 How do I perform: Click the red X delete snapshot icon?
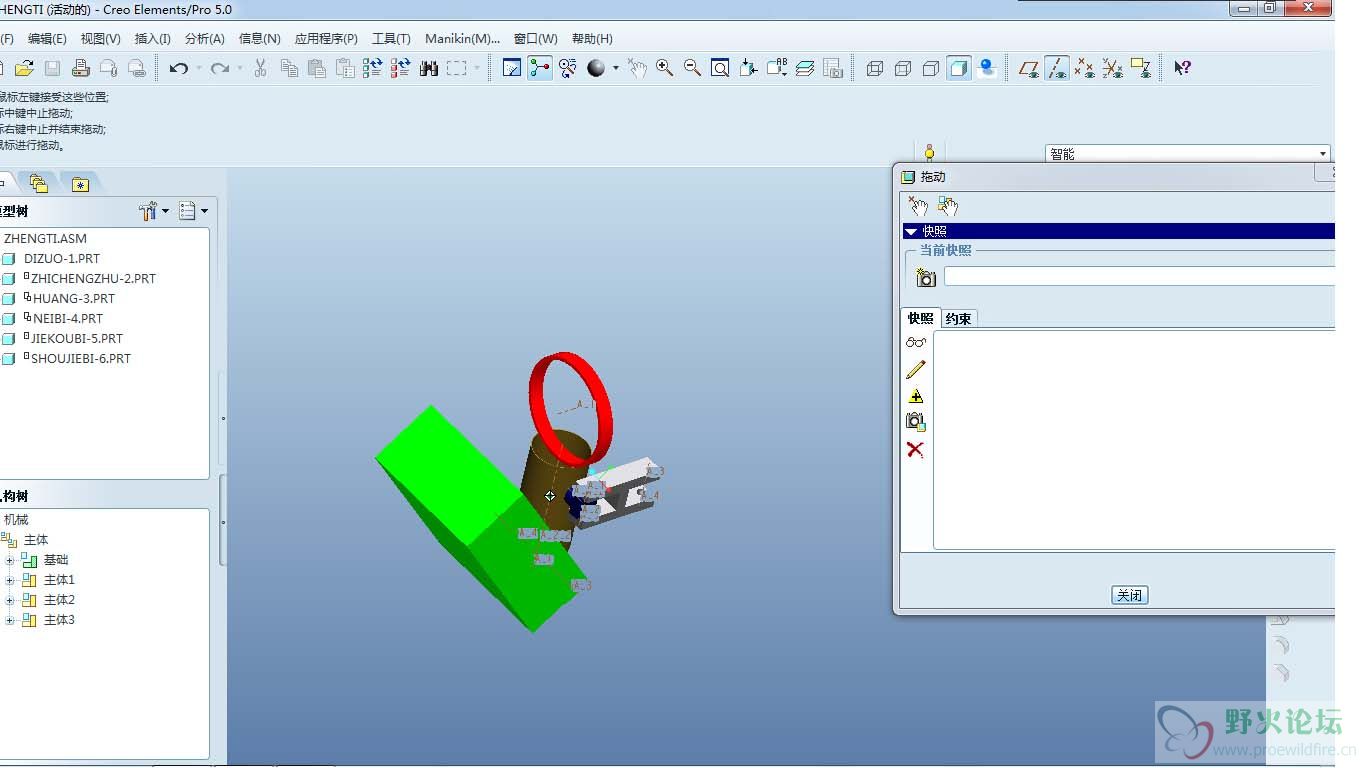[915, 450]
